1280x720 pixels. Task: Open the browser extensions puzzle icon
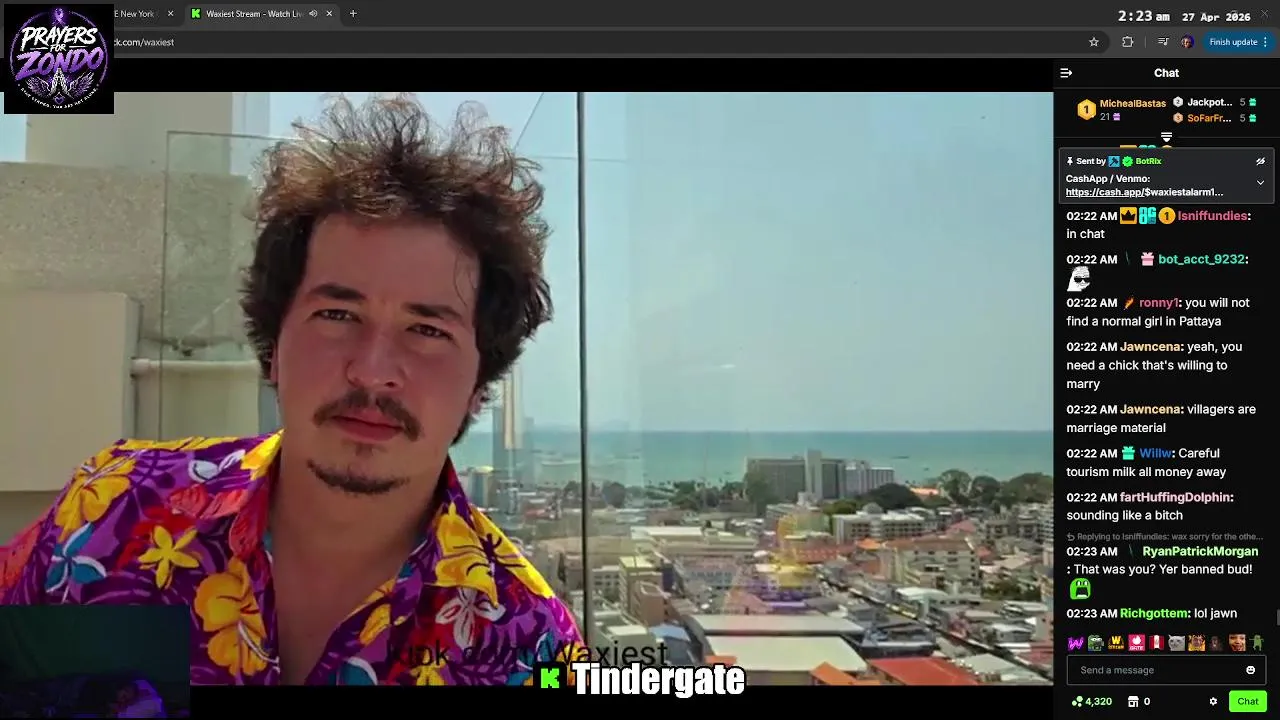[x=1128, y=42]
